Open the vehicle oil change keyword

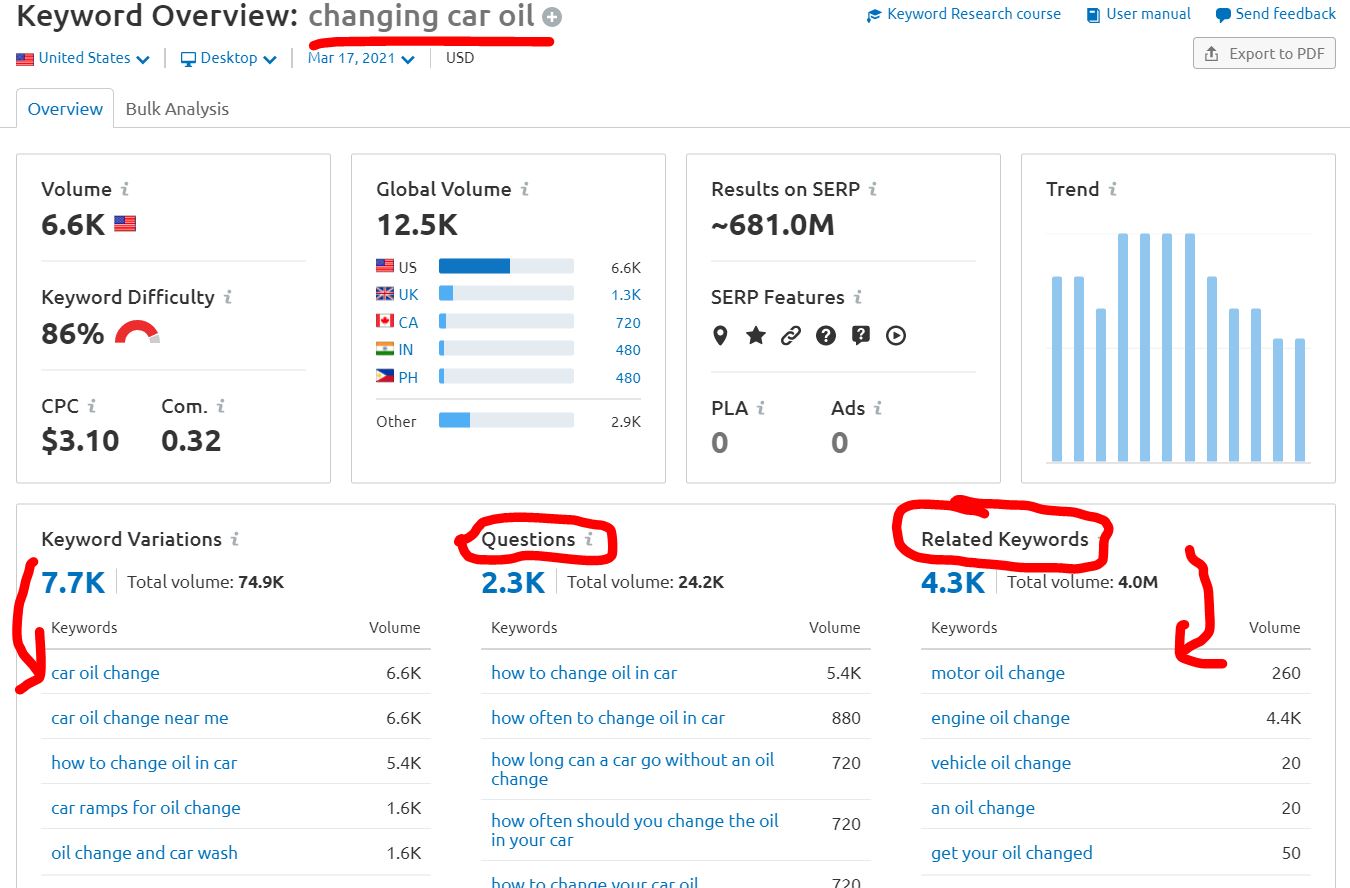1001,763
